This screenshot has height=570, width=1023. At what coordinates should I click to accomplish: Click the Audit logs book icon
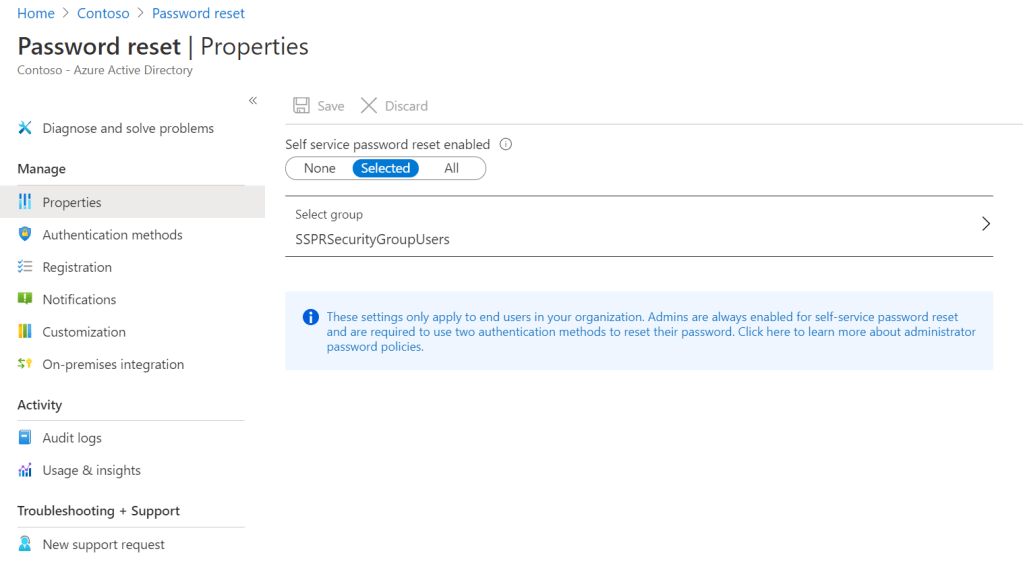25,438
